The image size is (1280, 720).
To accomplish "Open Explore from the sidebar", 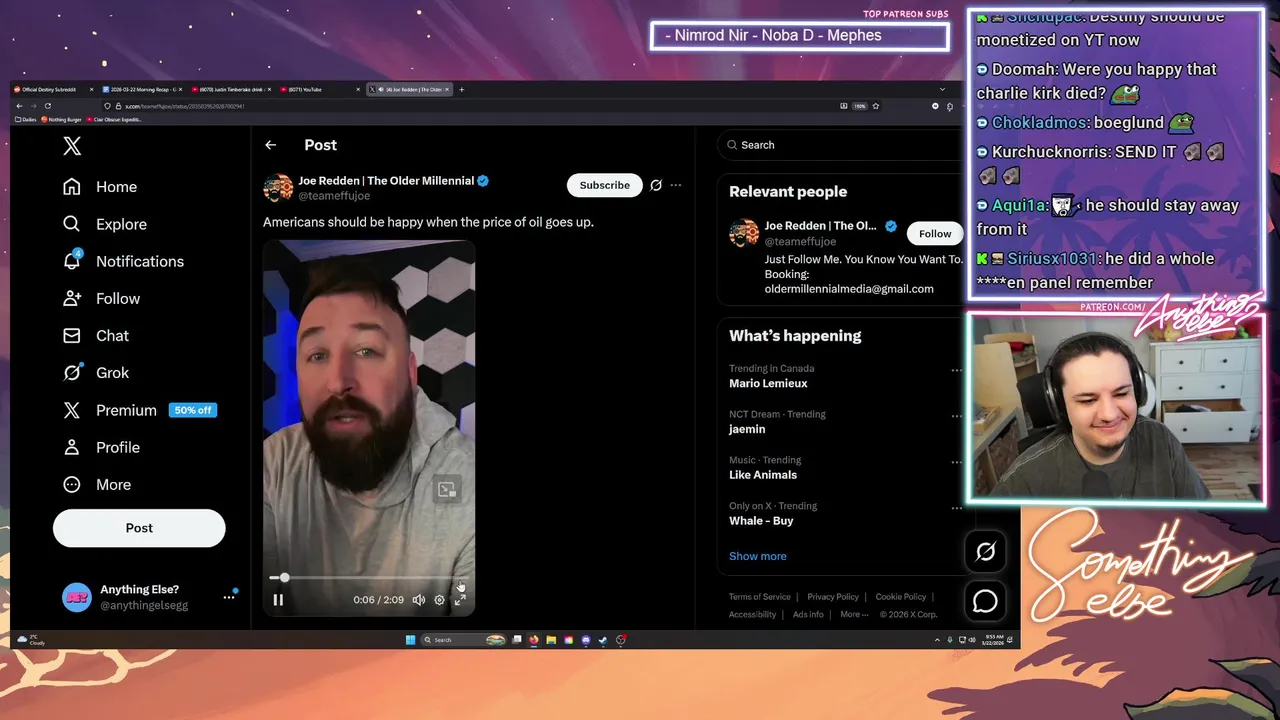I will [105, 224].
